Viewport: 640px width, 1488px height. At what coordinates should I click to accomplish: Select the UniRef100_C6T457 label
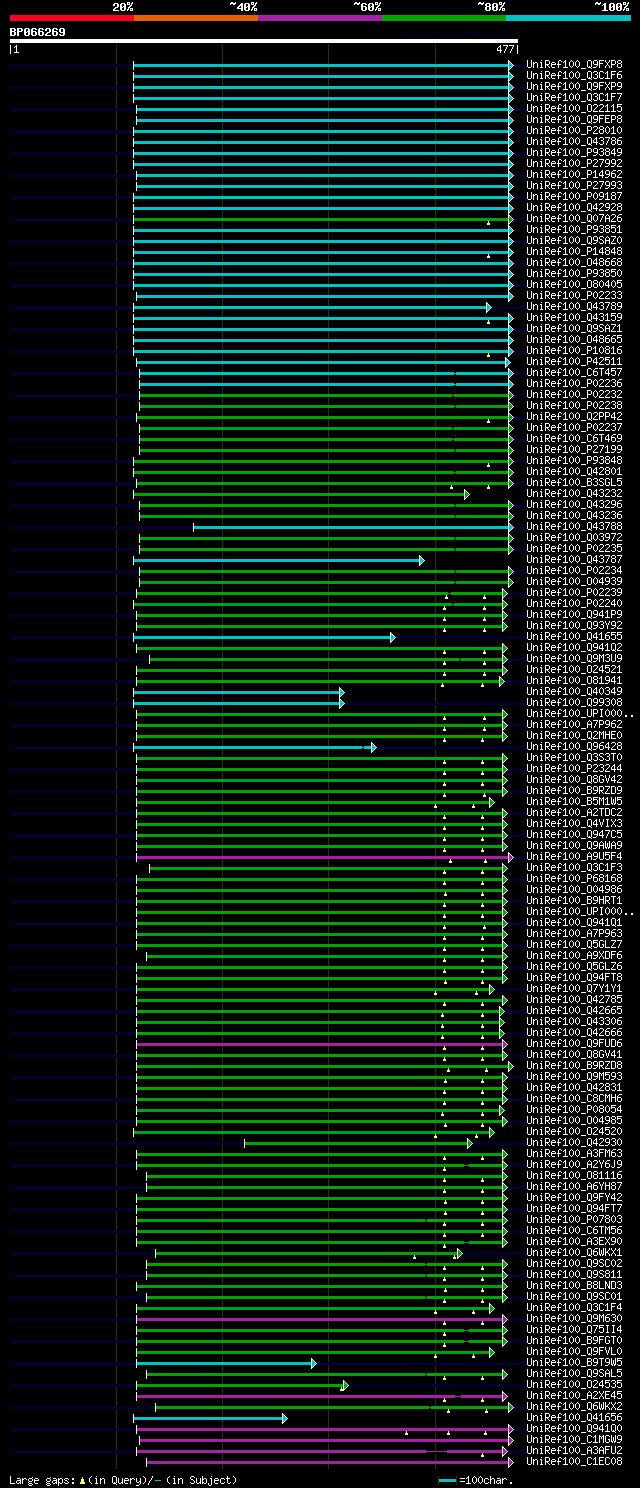[x=574, y=373]
